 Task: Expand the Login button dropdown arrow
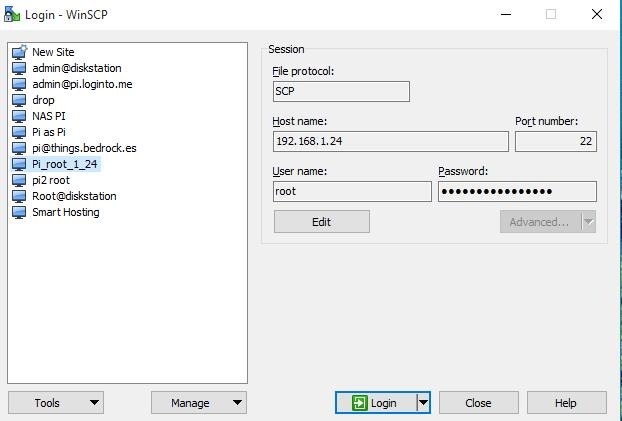click(423, 403)
